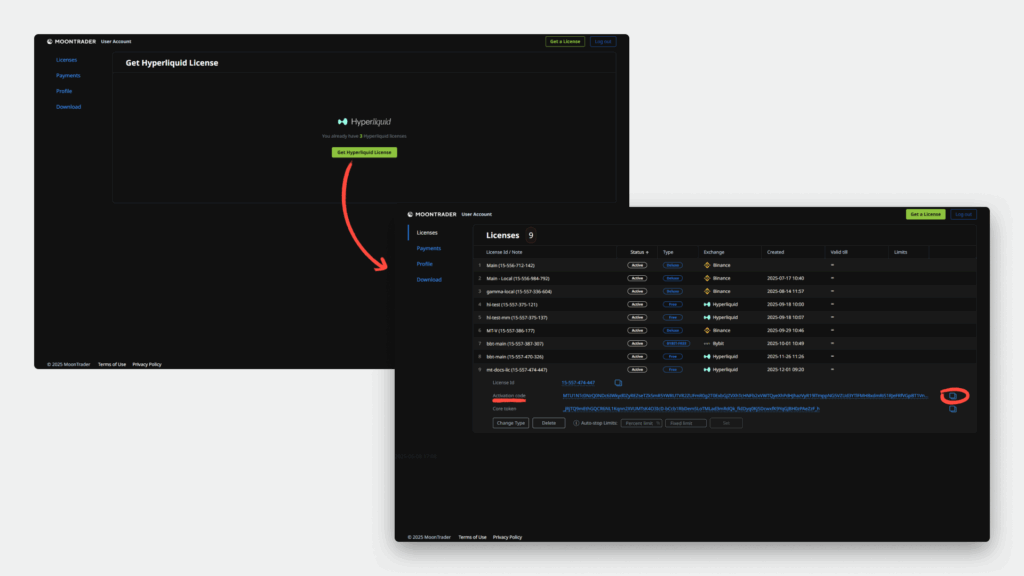Screen dimensions: 1024x576
Task: Open Profile in the Licenses list window sidebar
Action: [426, 263]
